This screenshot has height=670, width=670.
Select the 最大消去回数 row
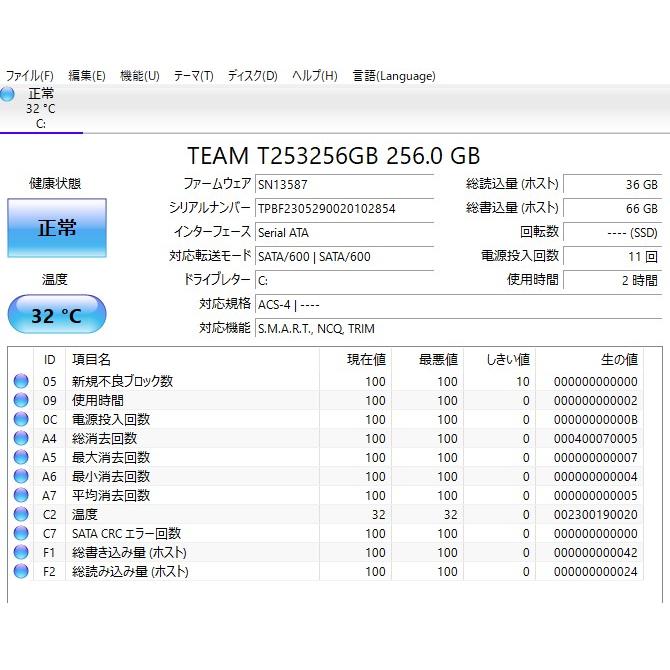[326, 457]
